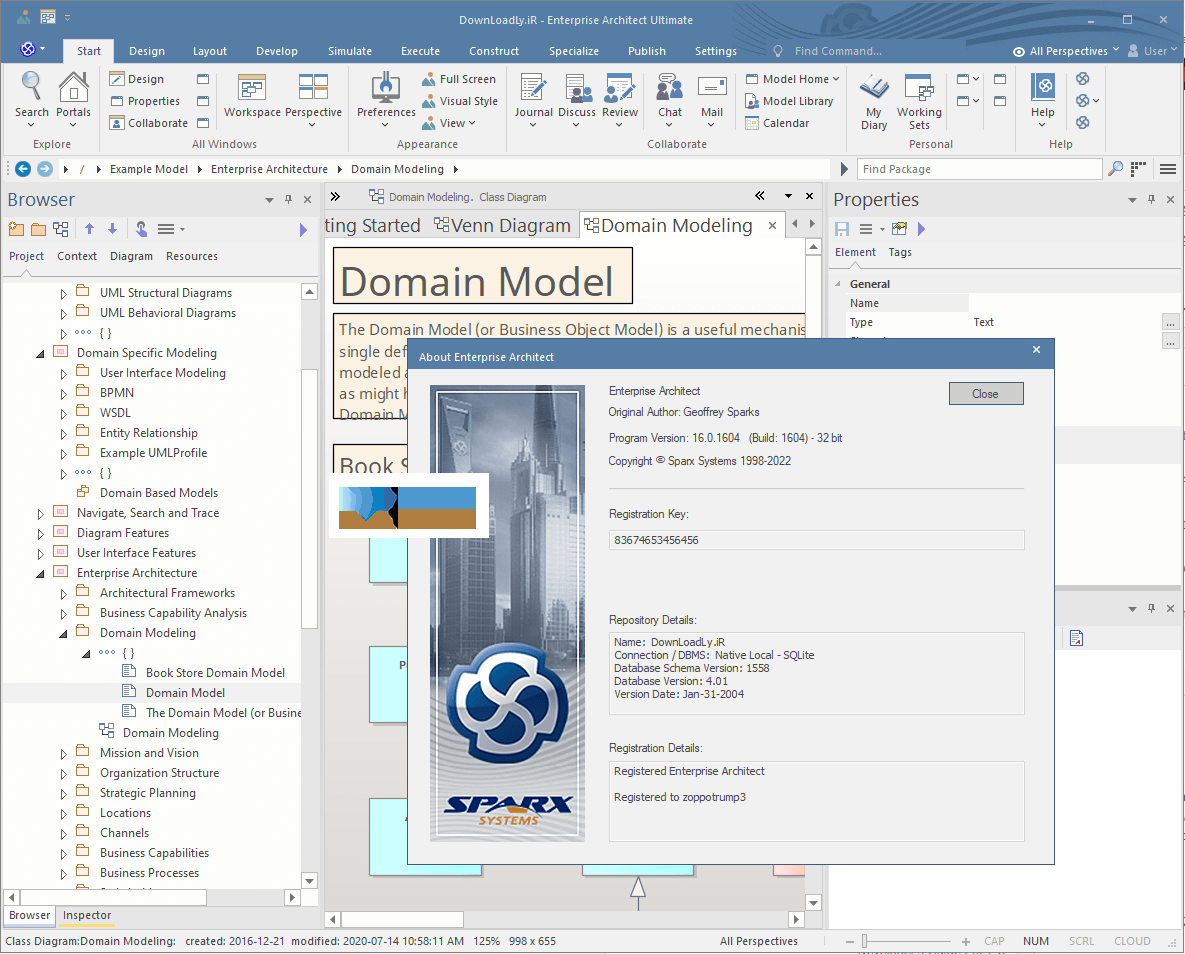Viewport: 1185px width, 954px height.
Task: Click move up arrow in Browser toolbar
Action: click(89, 228)
